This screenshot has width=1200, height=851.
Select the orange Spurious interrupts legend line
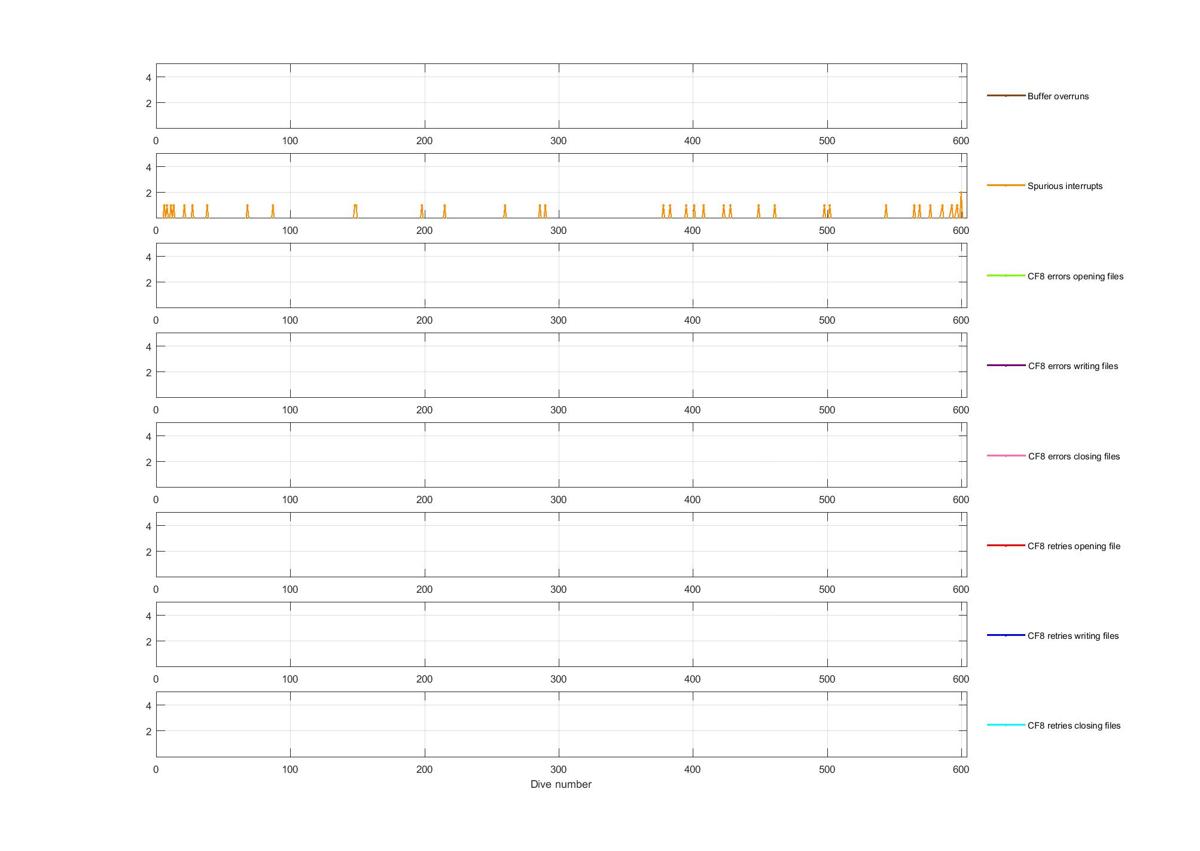click(1006, 186)
